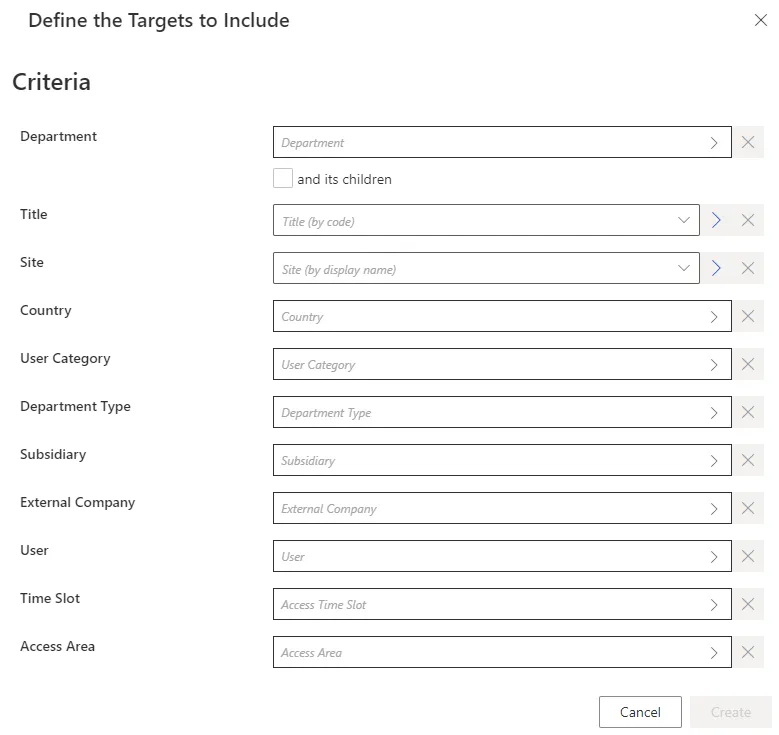The width and height of the screenshot is (779, 735).
Task: Open the Department selector chevron
Action: (x=714, y=143)
